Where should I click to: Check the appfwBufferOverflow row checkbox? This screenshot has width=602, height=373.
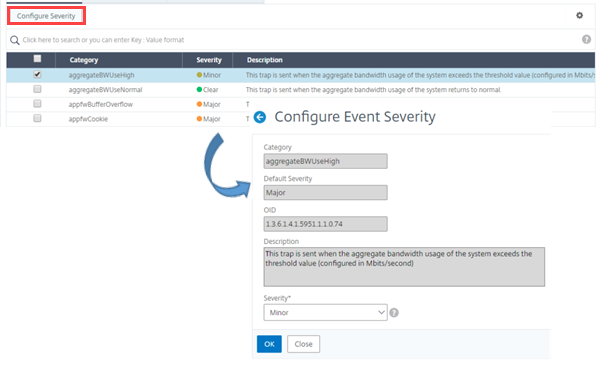[x=37, y=104]
